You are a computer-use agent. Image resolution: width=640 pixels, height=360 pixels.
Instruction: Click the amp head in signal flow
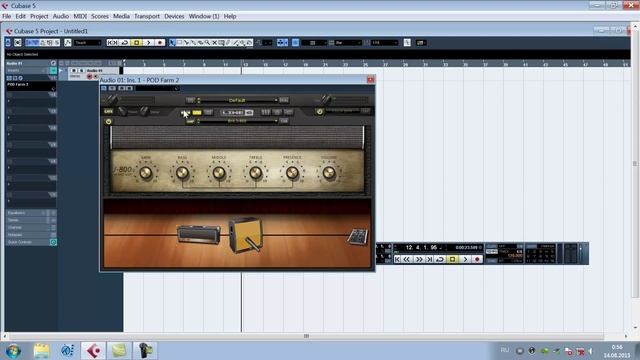pos(199,234)
